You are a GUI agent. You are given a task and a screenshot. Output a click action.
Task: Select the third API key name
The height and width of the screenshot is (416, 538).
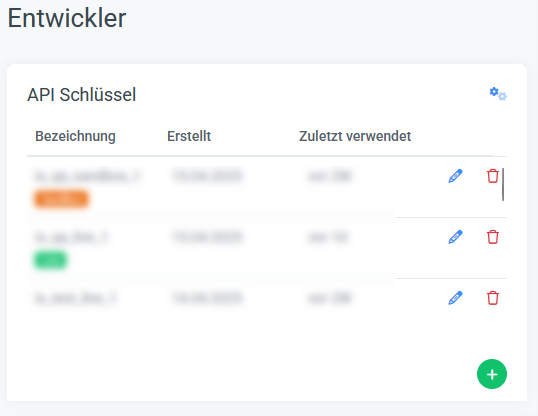click(x=75, y=298)
